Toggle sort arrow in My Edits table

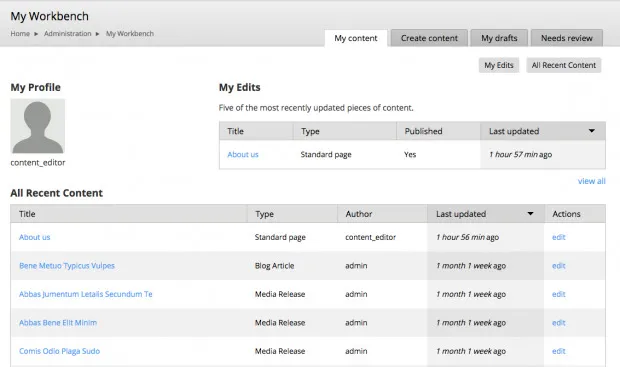coord(592,131)
